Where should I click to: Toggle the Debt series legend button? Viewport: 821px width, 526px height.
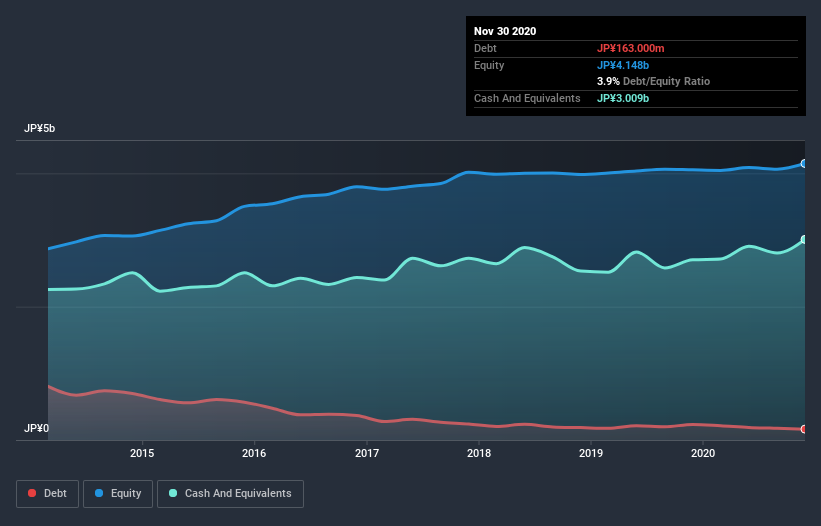tap(47, 494)
